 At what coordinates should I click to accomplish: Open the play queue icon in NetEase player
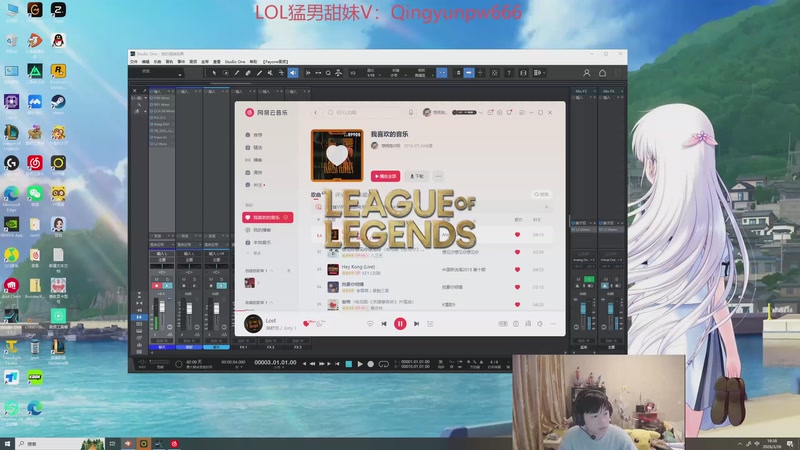click(430, 323)
